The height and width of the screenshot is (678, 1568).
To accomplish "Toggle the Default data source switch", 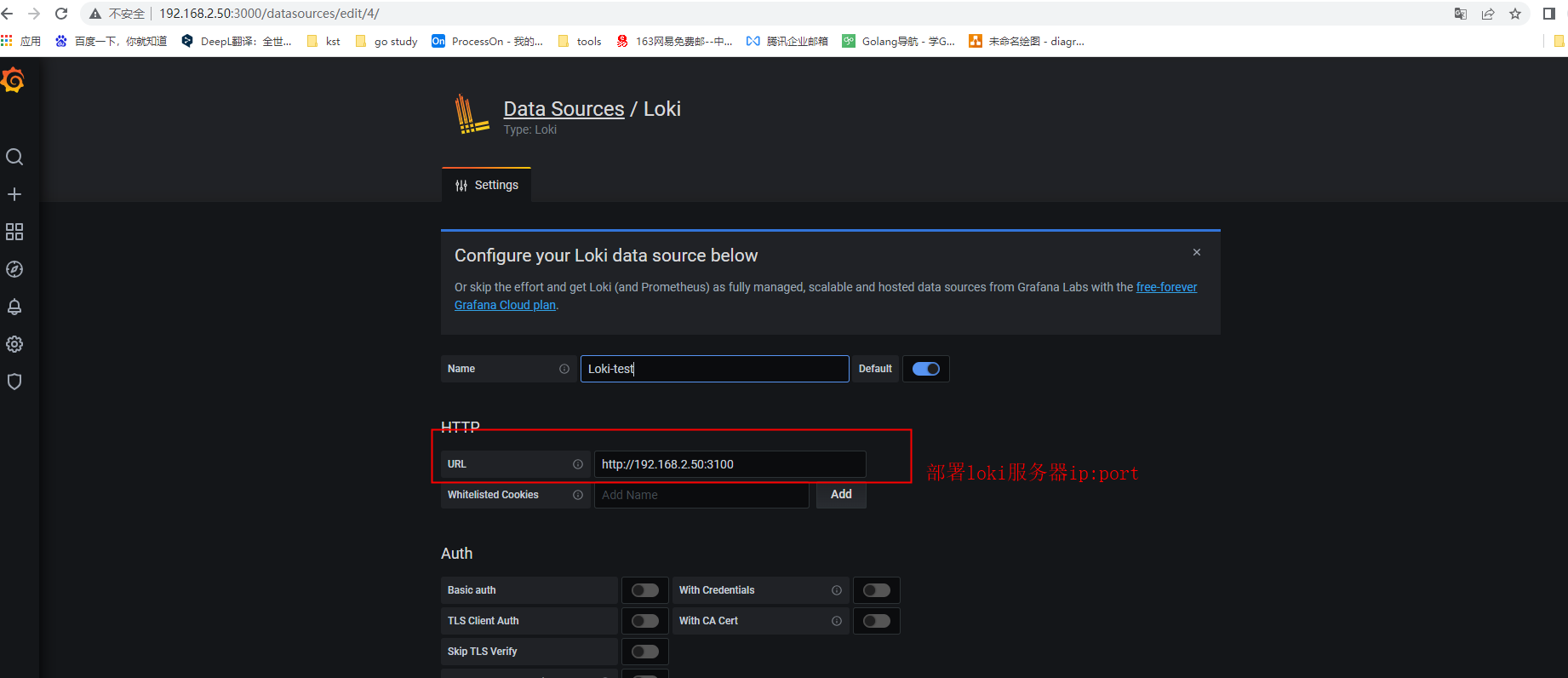I will pyautogui.click(x=926, y=369).
